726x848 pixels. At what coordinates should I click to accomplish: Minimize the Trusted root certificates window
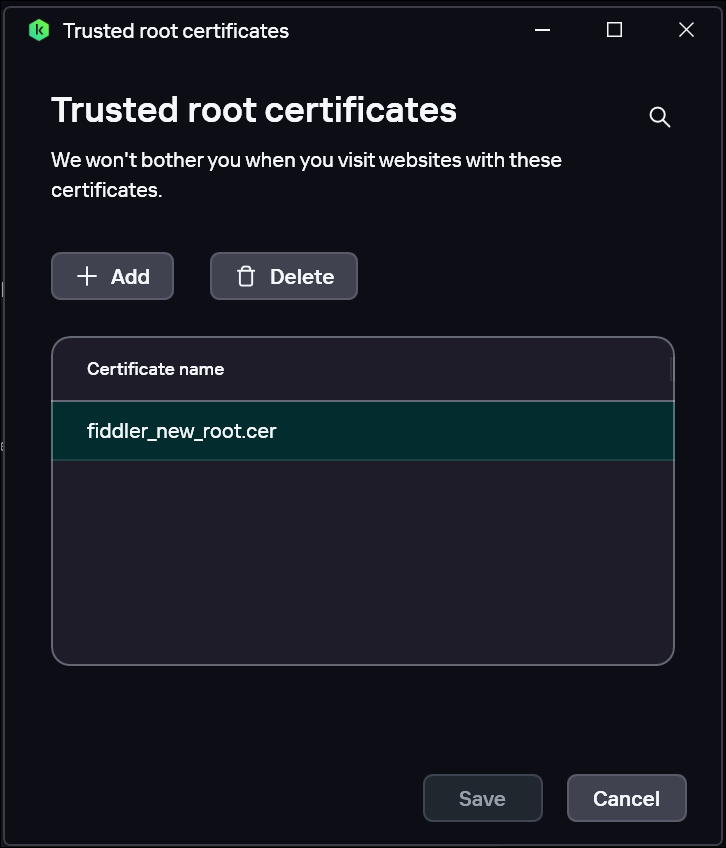point(543,30)
